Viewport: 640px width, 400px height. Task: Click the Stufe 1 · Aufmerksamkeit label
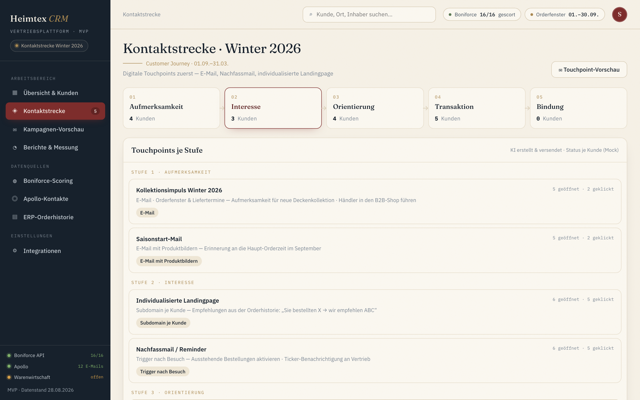click(171, 172)
